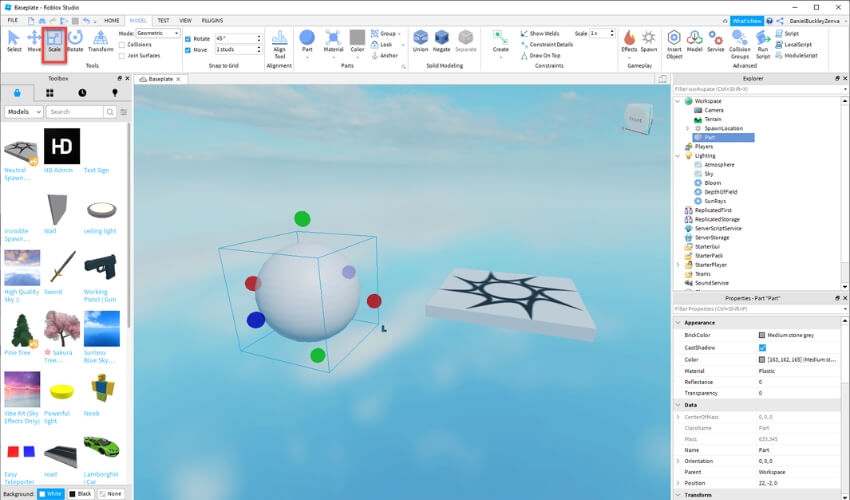This screenshot has height=500, width=850.
Task: Toggle the Collisions checkbox
Action: 122,44
